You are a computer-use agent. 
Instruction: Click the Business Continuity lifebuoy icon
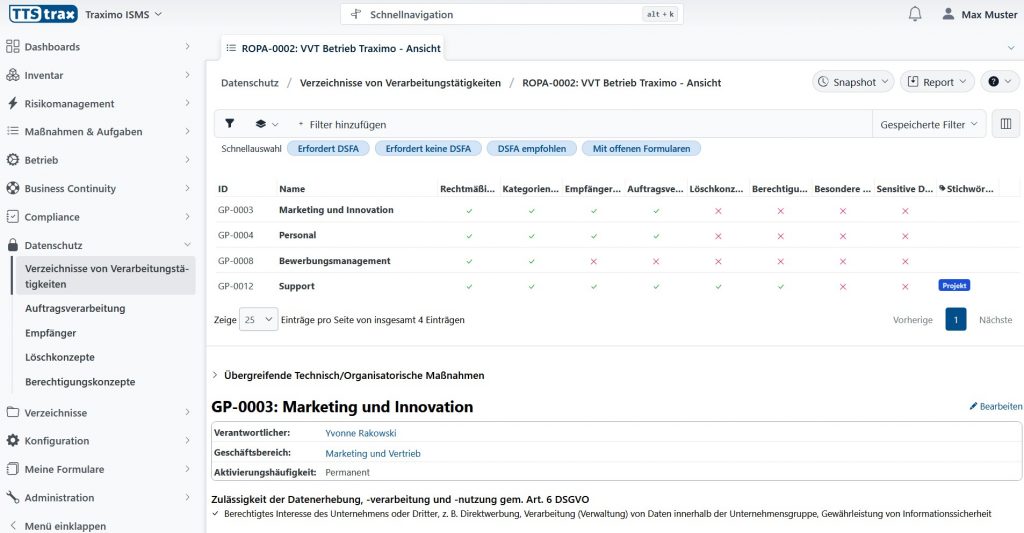(x=12, y=188)
